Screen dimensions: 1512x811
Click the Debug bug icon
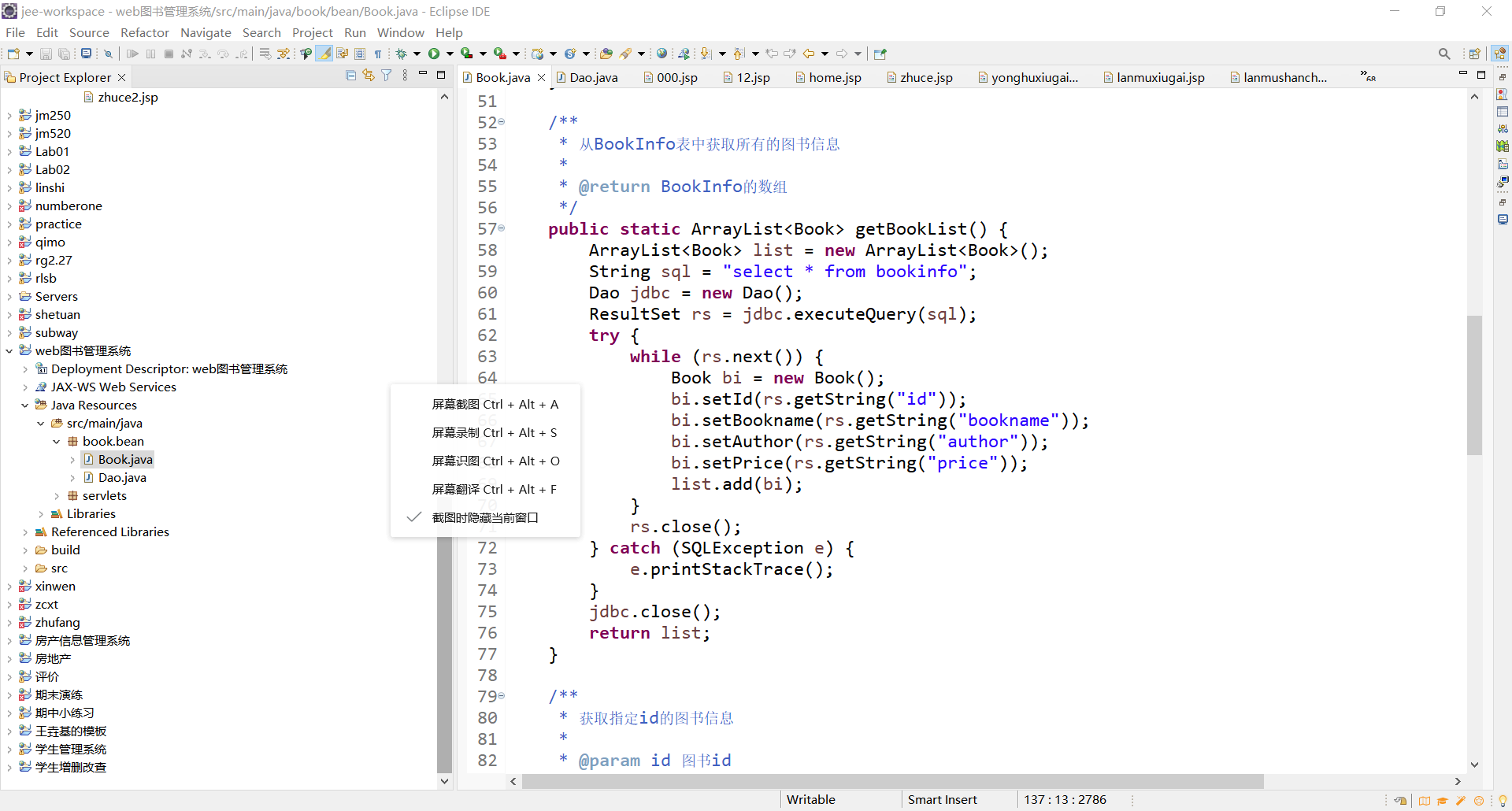point(401,54)
